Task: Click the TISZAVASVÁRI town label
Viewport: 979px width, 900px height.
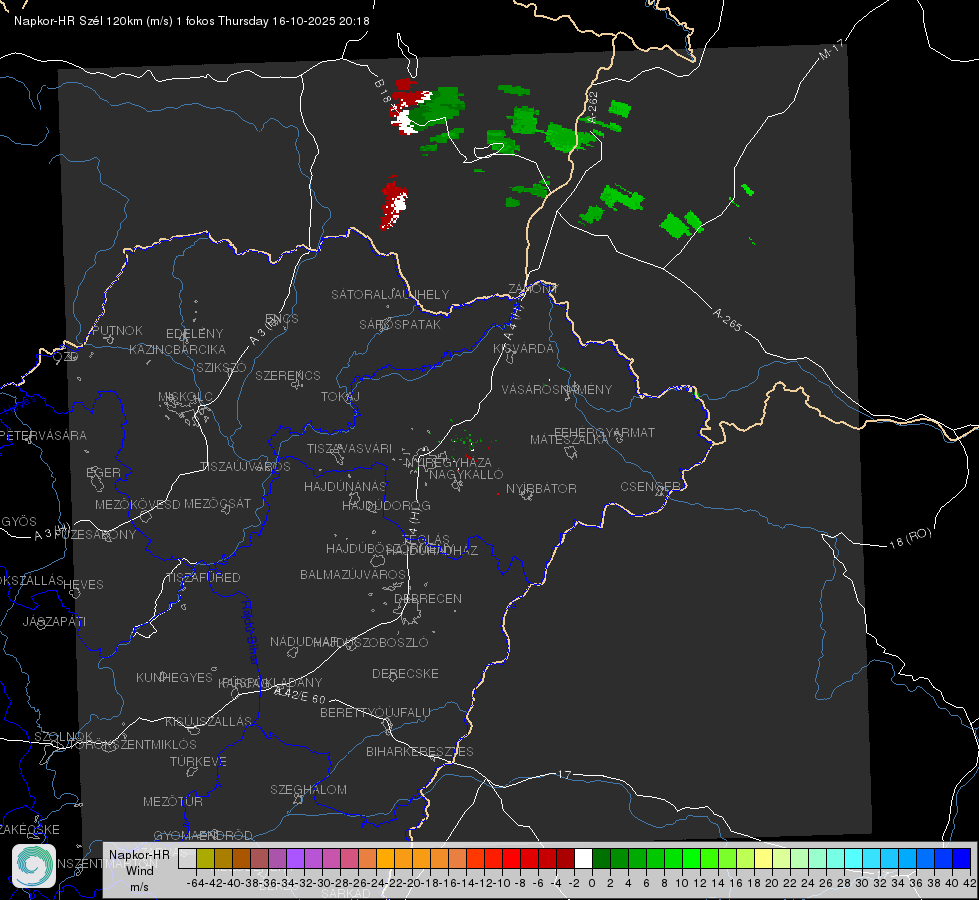Action: 350,448
